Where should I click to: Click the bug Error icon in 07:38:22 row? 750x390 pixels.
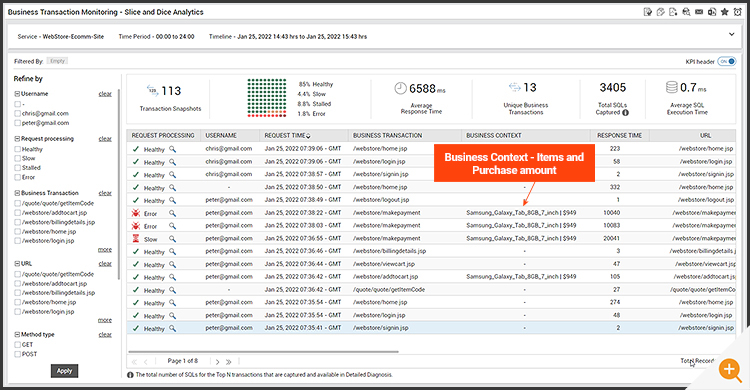pyautogui.click(x=136, y=213)
